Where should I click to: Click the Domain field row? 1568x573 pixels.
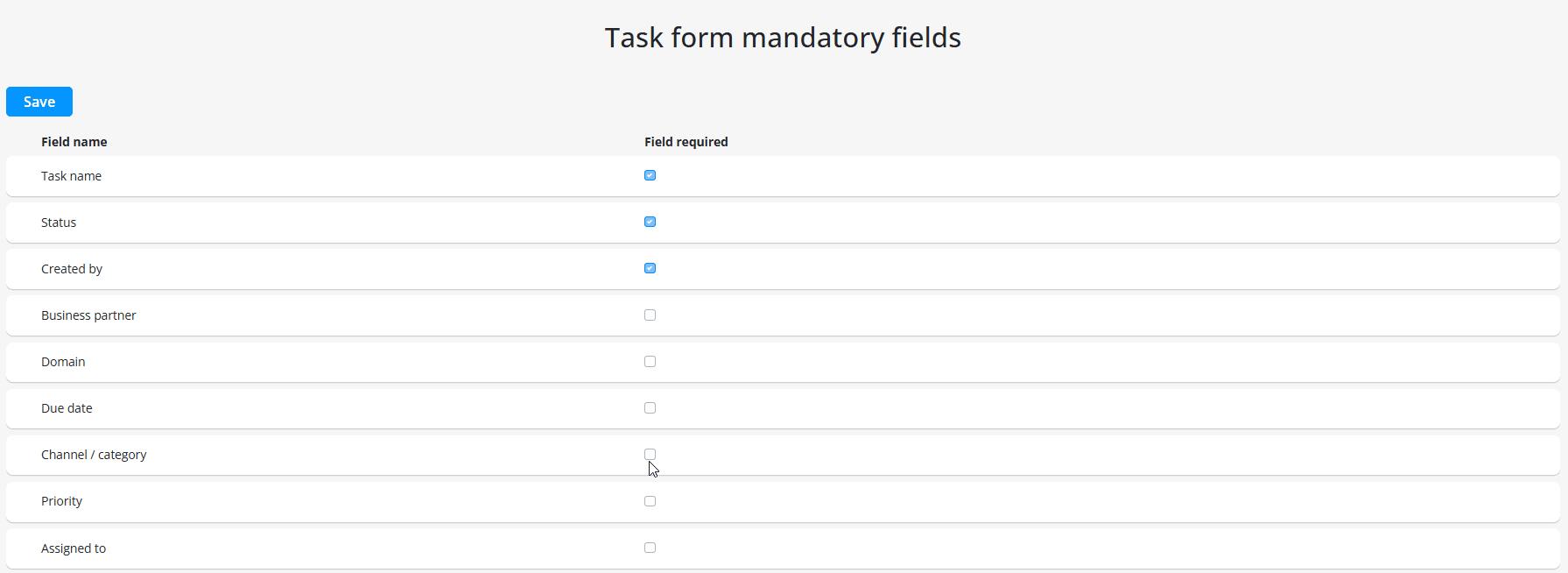pyautogui.click(x=63, y=361)
